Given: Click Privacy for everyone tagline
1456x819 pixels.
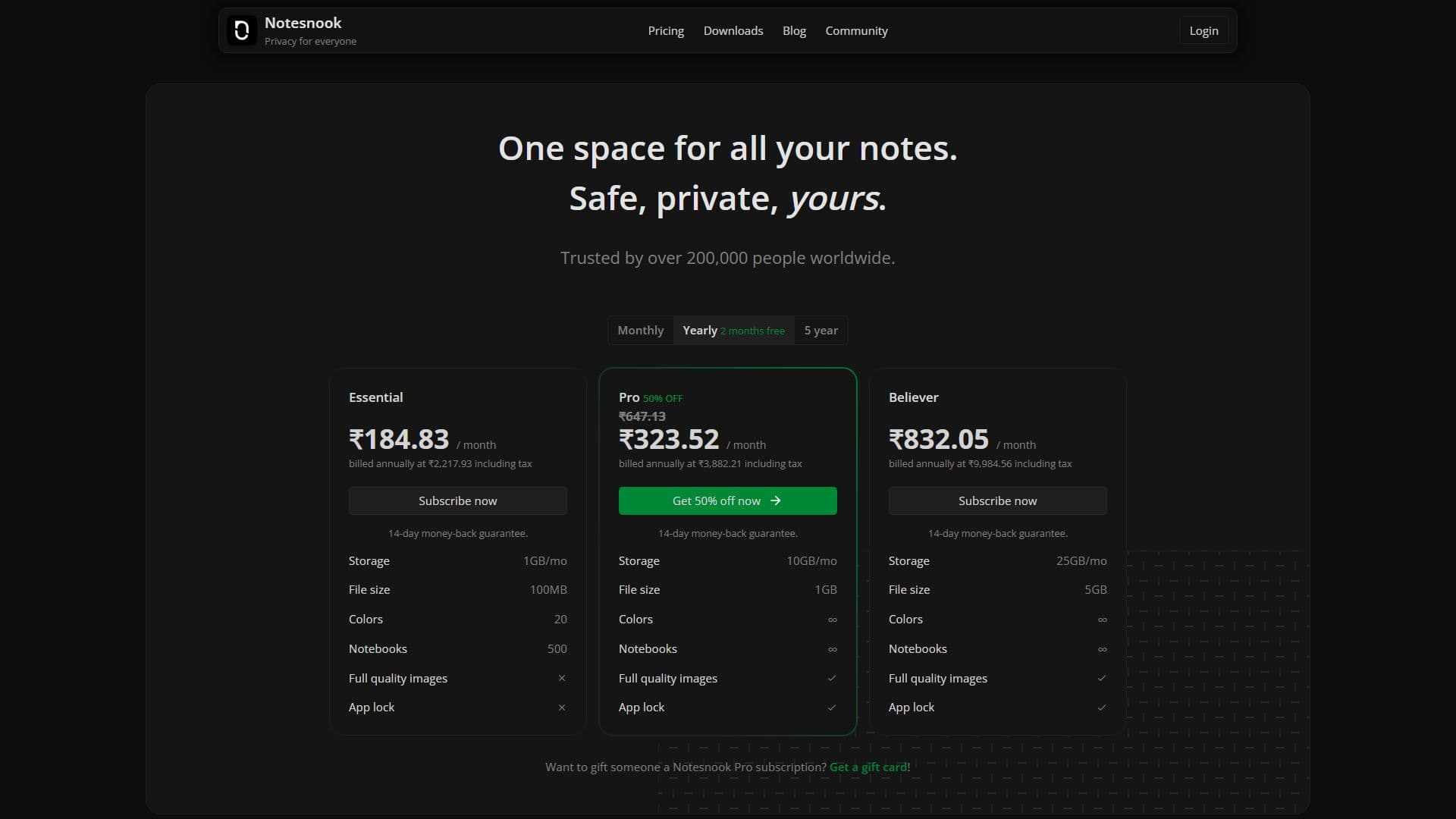Looking at the screenshot, I should (310, 41).
